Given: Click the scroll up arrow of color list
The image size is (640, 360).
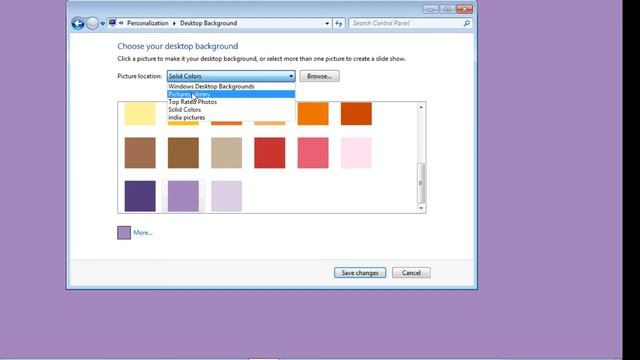Looking at the screenshot, I should (421, 107).
